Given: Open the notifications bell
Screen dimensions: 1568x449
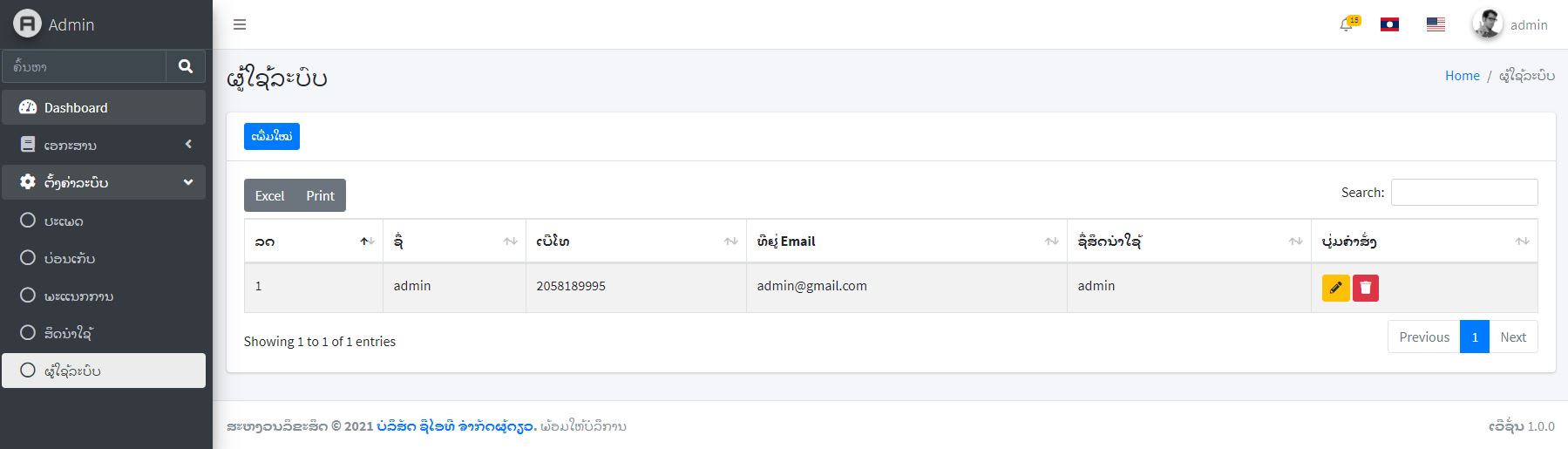Looking at the screenshot, I should click(x=1348, y=24).
